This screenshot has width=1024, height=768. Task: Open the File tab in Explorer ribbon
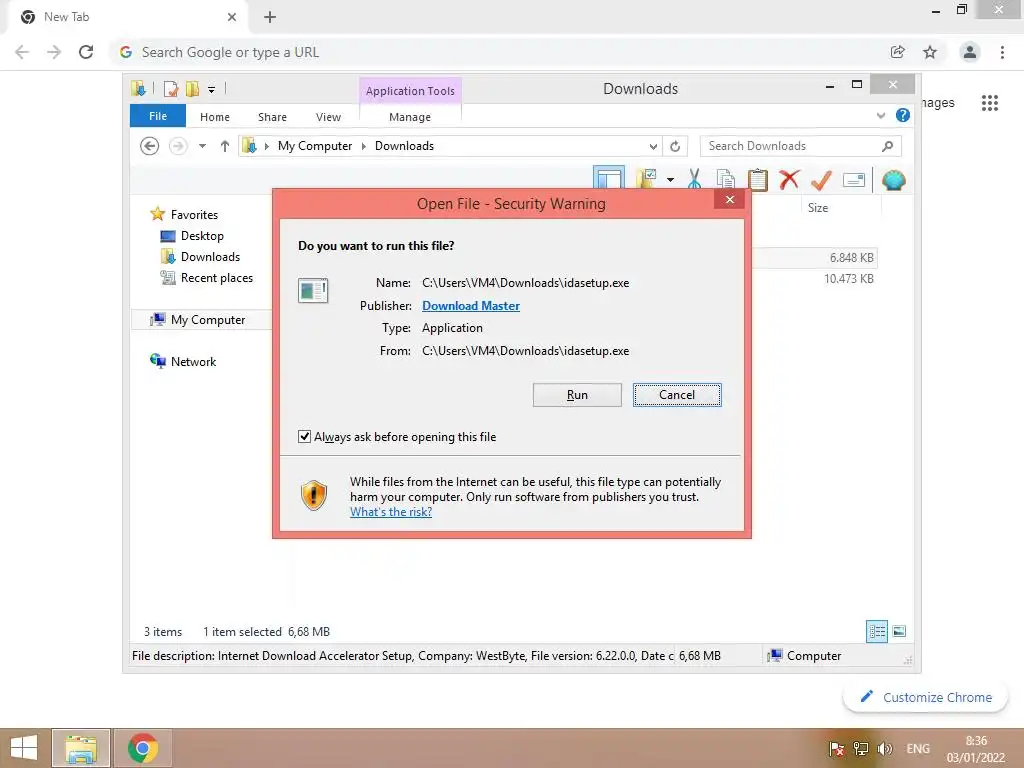pyautogui.click(x=158, y=116)
